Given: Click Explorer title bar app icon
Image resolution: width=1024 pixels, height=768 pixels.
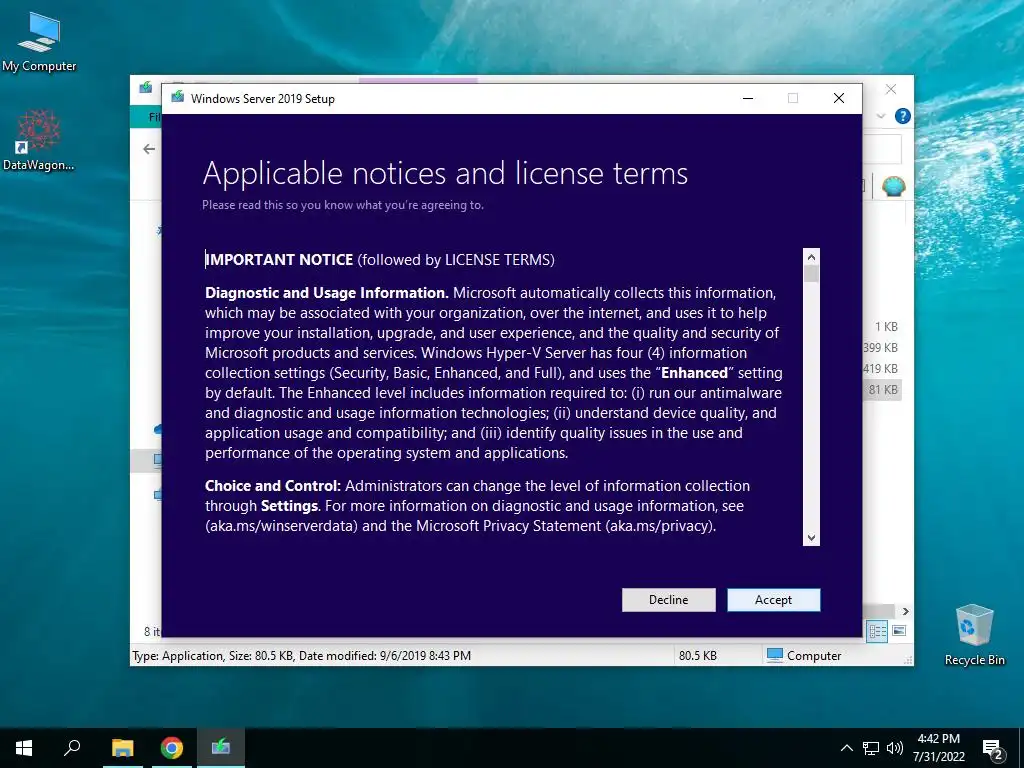Looking at the screenshot, I should (x=146, y=88).
